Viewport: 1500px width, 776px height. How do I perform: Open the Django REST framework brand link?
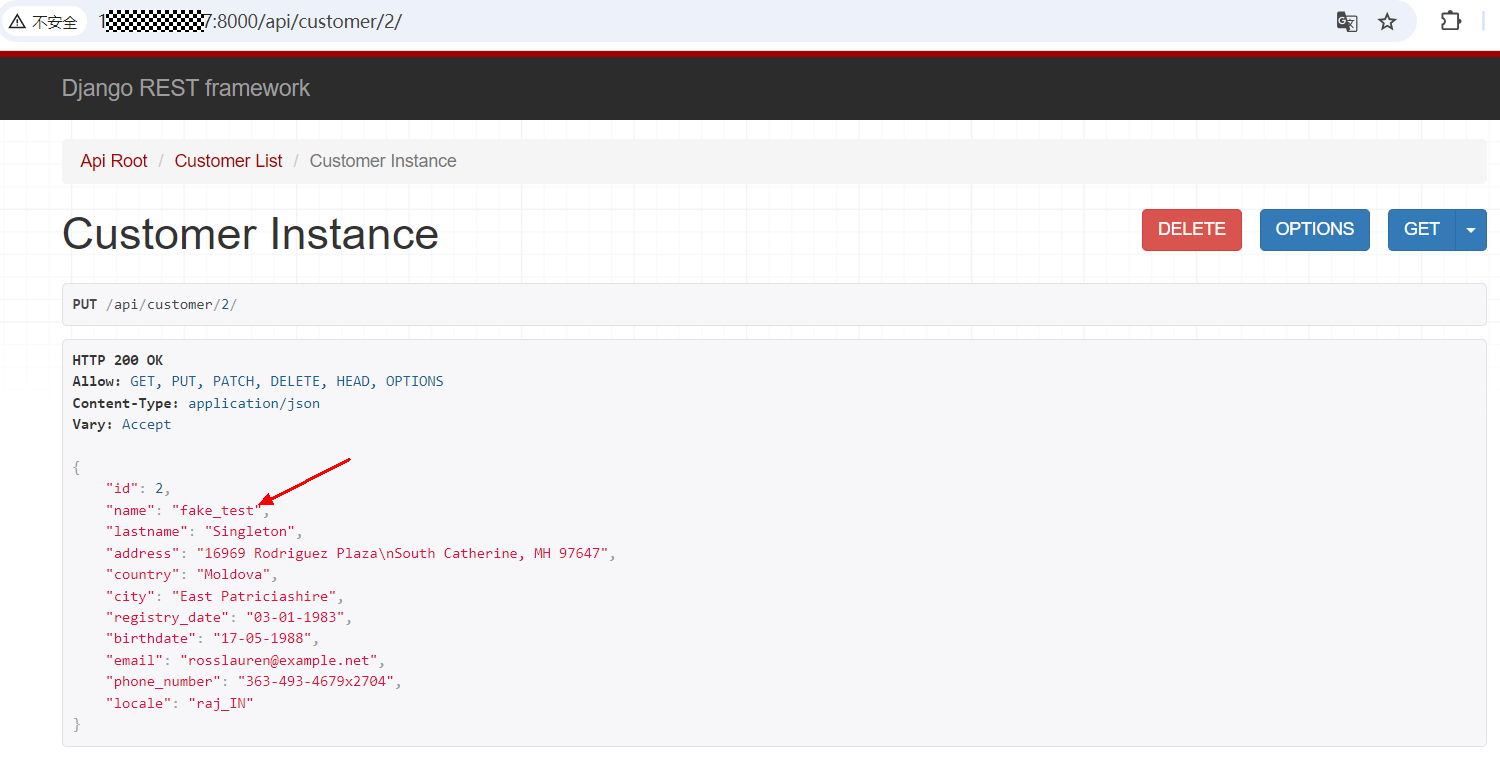(x=186, y=88)
